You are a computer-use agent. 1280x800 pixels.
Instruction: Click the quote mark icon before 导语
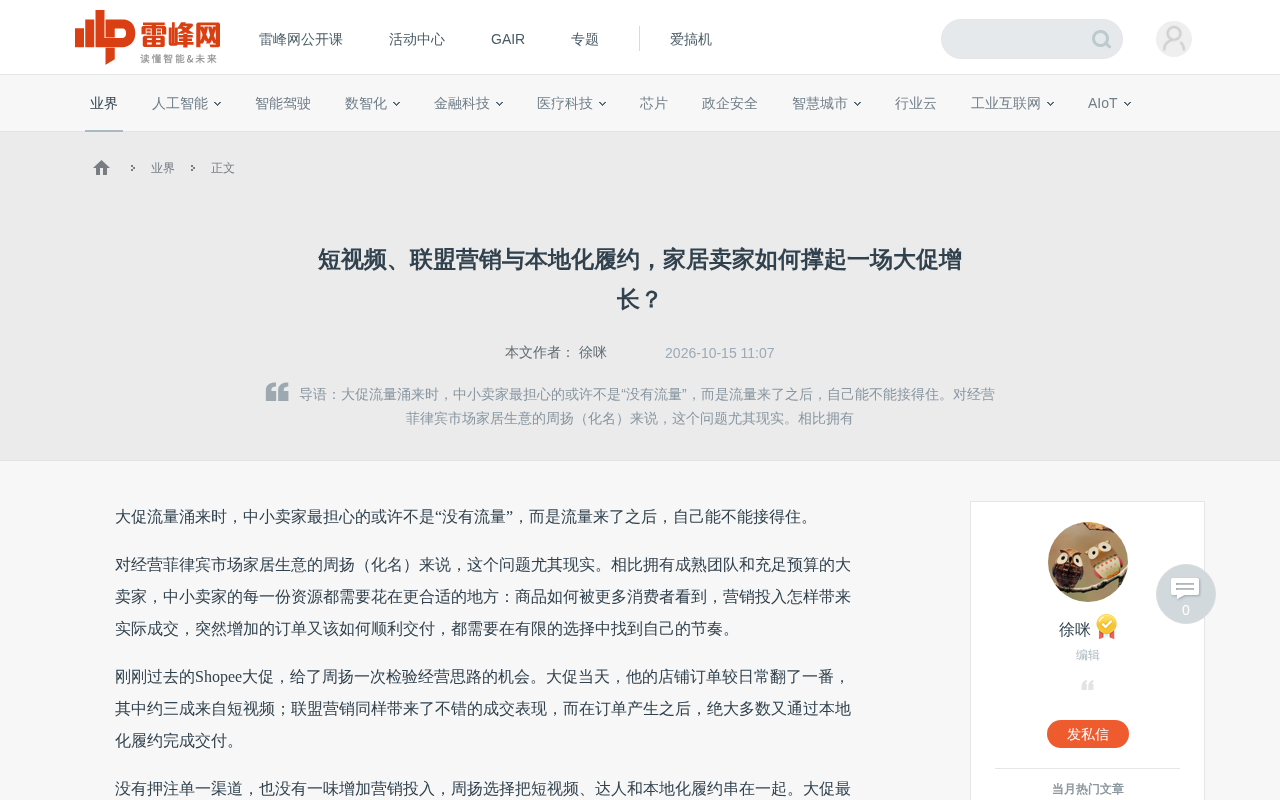[277, 392]
